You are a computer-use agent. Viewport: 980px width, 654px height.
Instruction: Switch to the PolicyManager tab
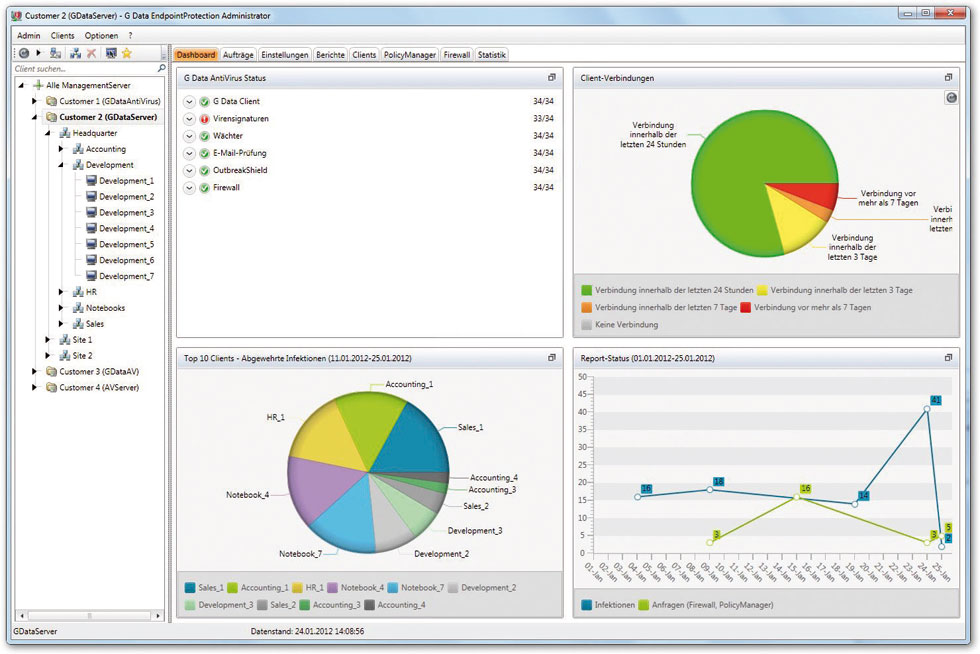410,54
